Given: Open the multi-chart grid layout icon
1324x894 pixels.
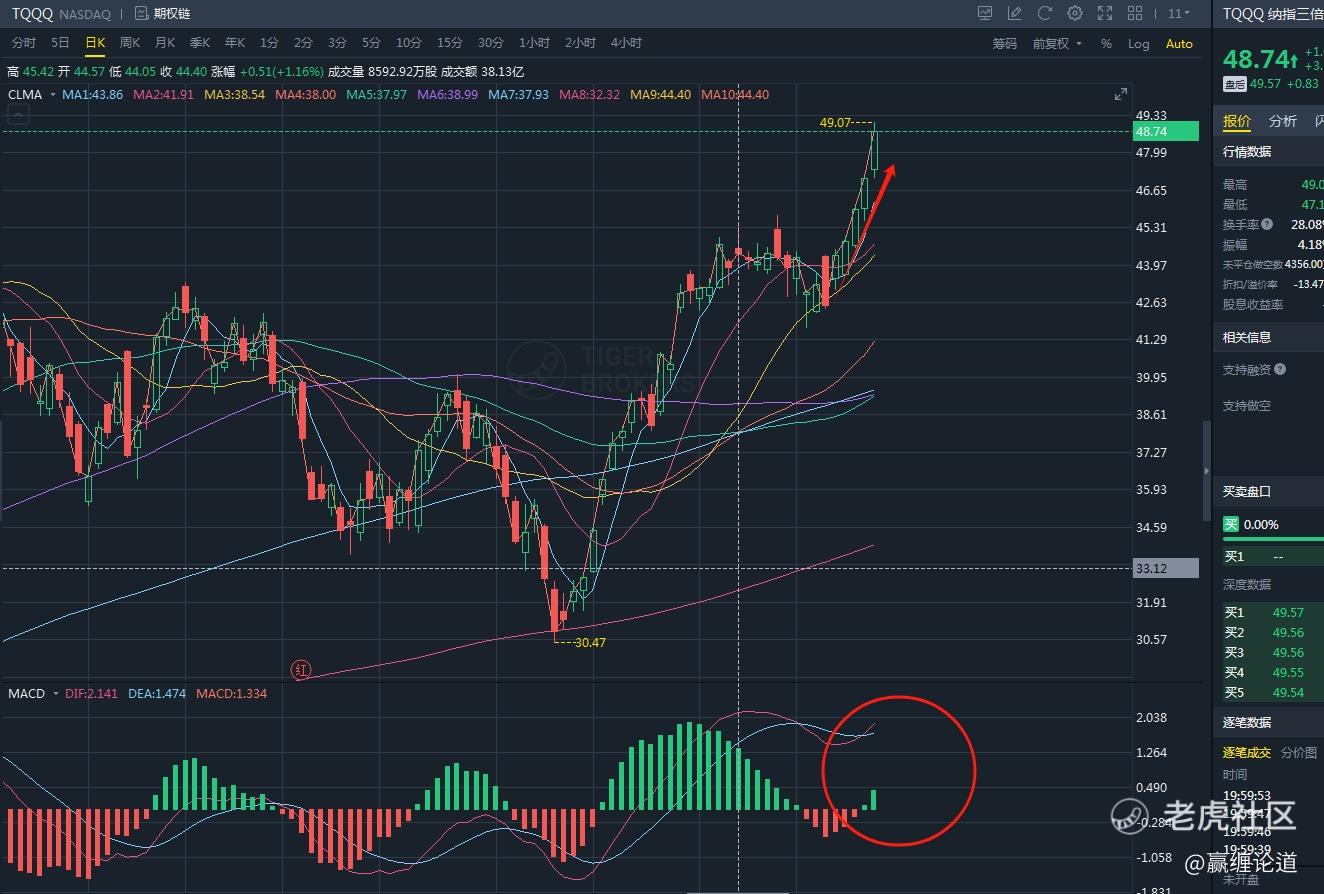Looking at the screenshot, I should point(1135,14).
